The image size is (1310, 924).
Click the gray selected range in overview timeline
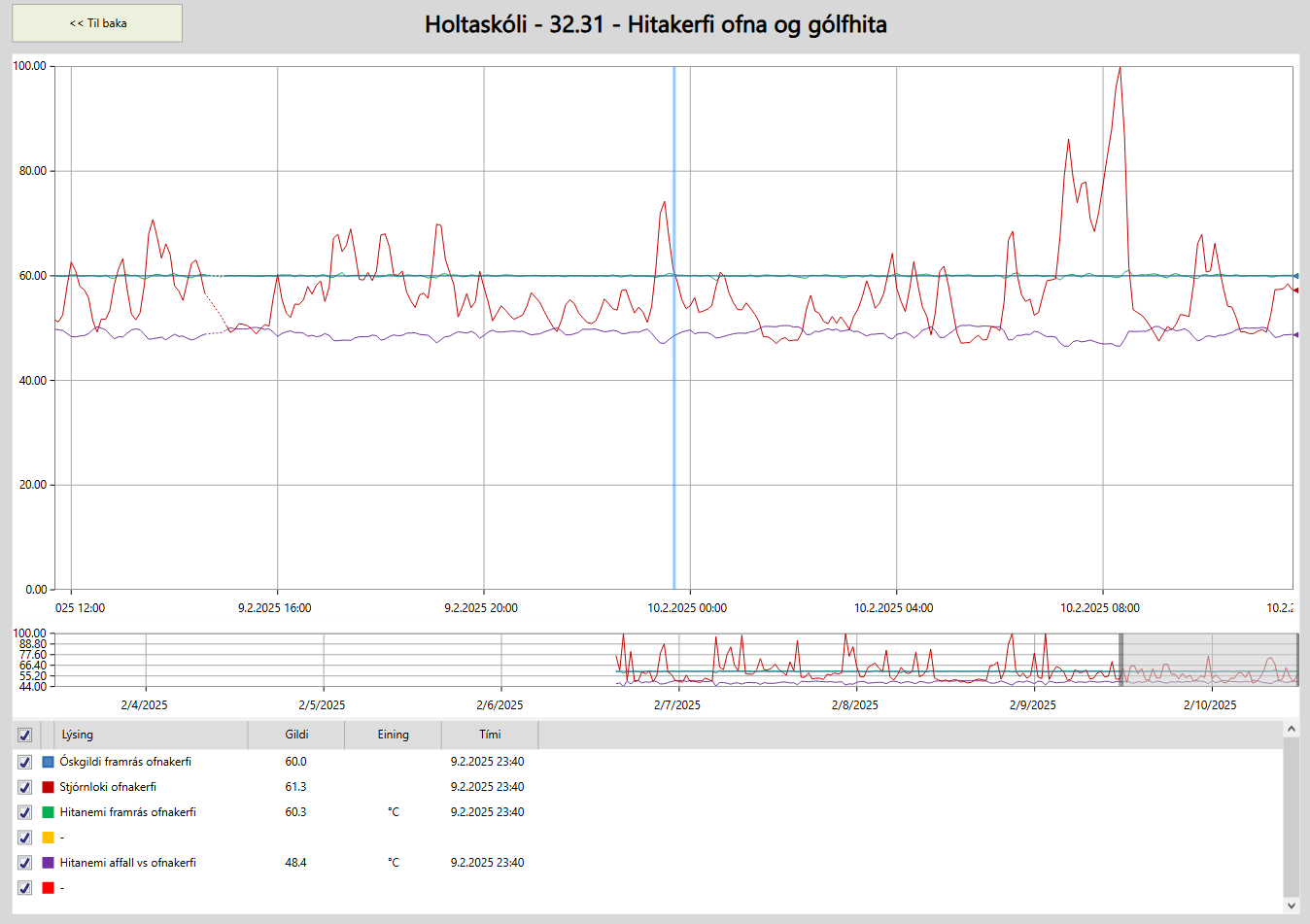(1209, 660)
